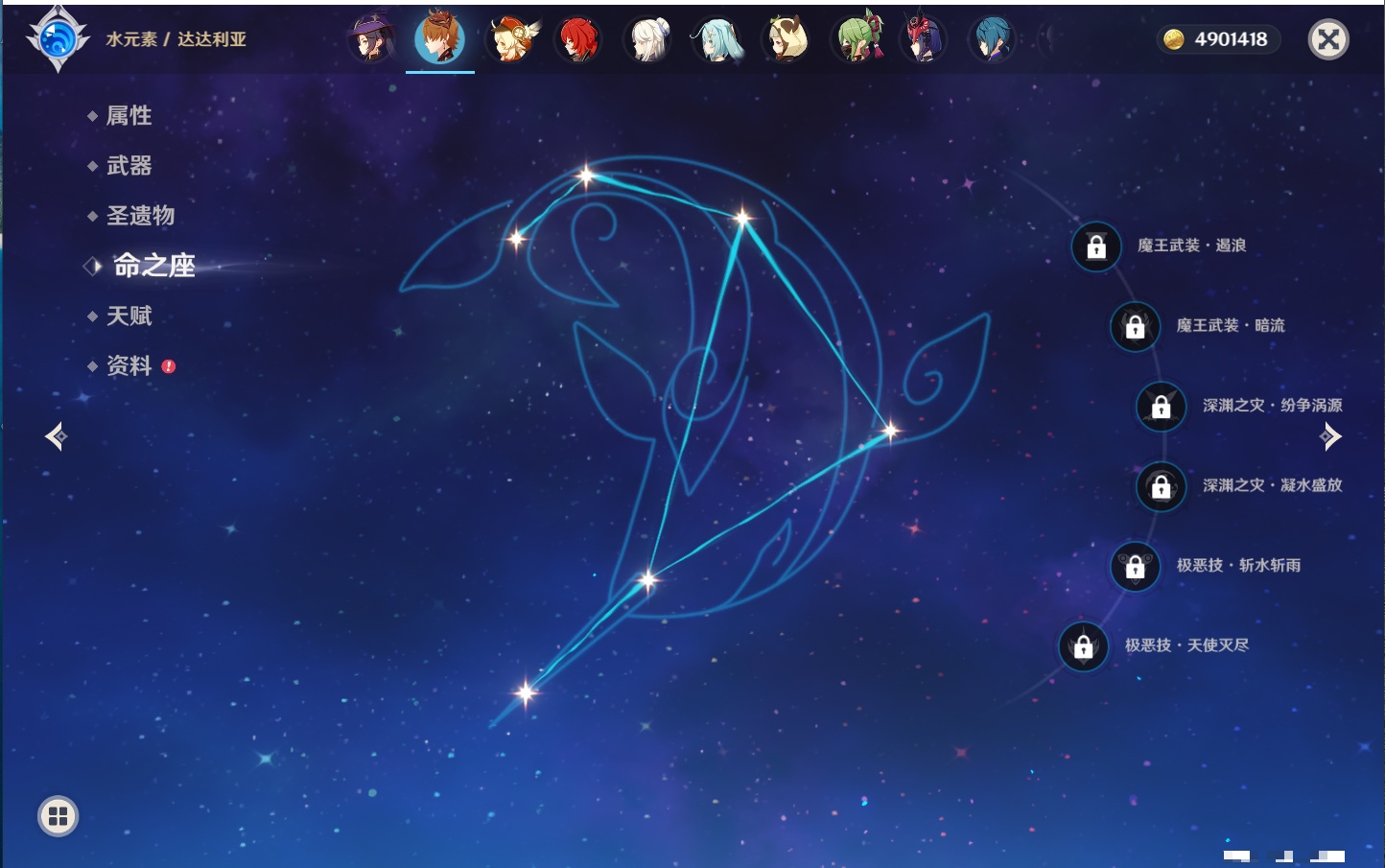This screenshot has width=1385, height=868.
Task: Click the lock icon for 深渊之灾・凝水盛放
Action: coord(1161,486)
